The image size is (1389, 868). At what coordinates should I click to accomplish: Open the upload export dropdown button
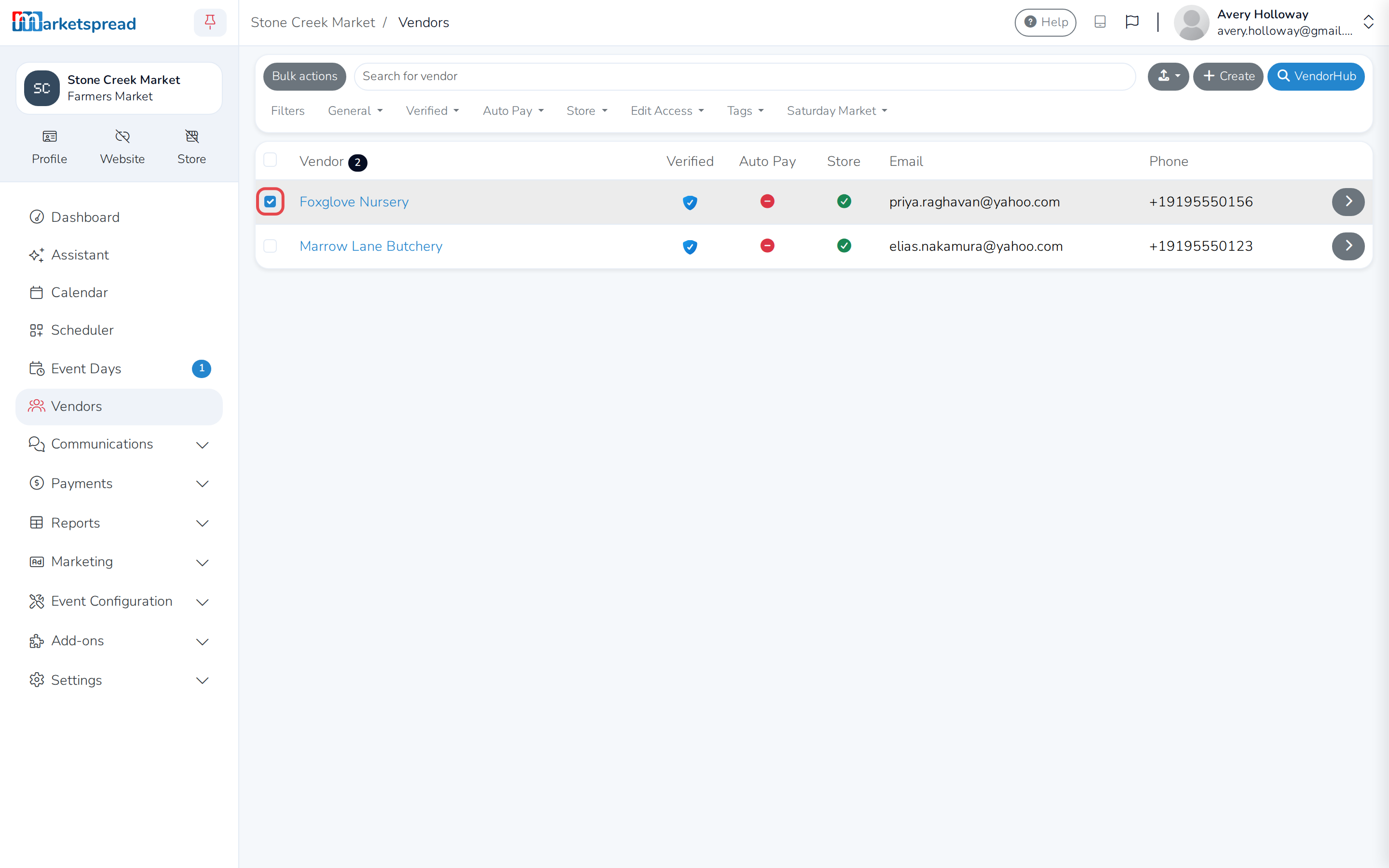coord(1168,76)
